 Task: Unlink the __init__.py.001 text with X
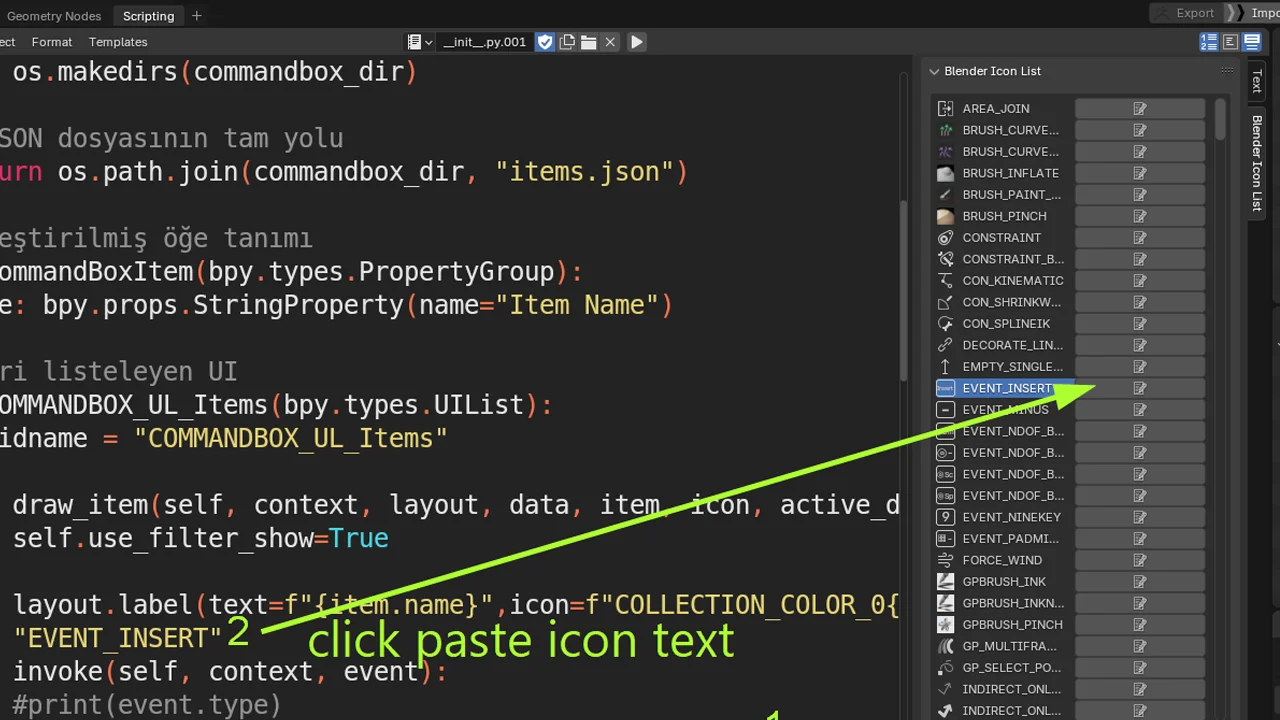(610, 42)
